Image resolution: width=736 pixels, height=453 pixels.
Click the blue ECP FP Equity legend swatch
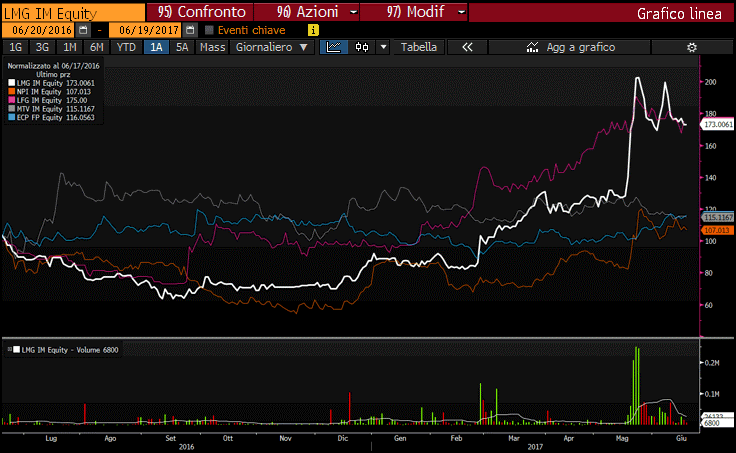pyautogui.click(x=11, y=117)
